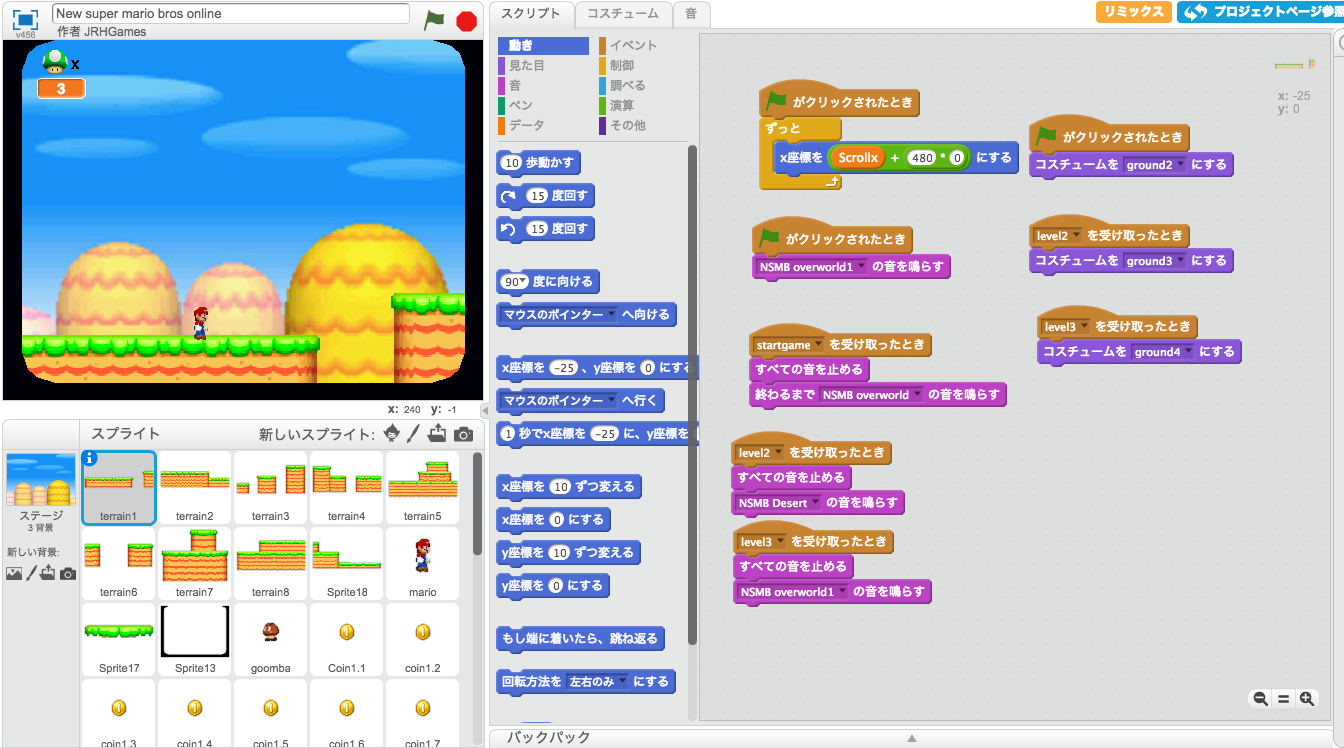Select the 見た目 block category
The width and height of the screenshot is (1344, 748).
coord(543,66)
